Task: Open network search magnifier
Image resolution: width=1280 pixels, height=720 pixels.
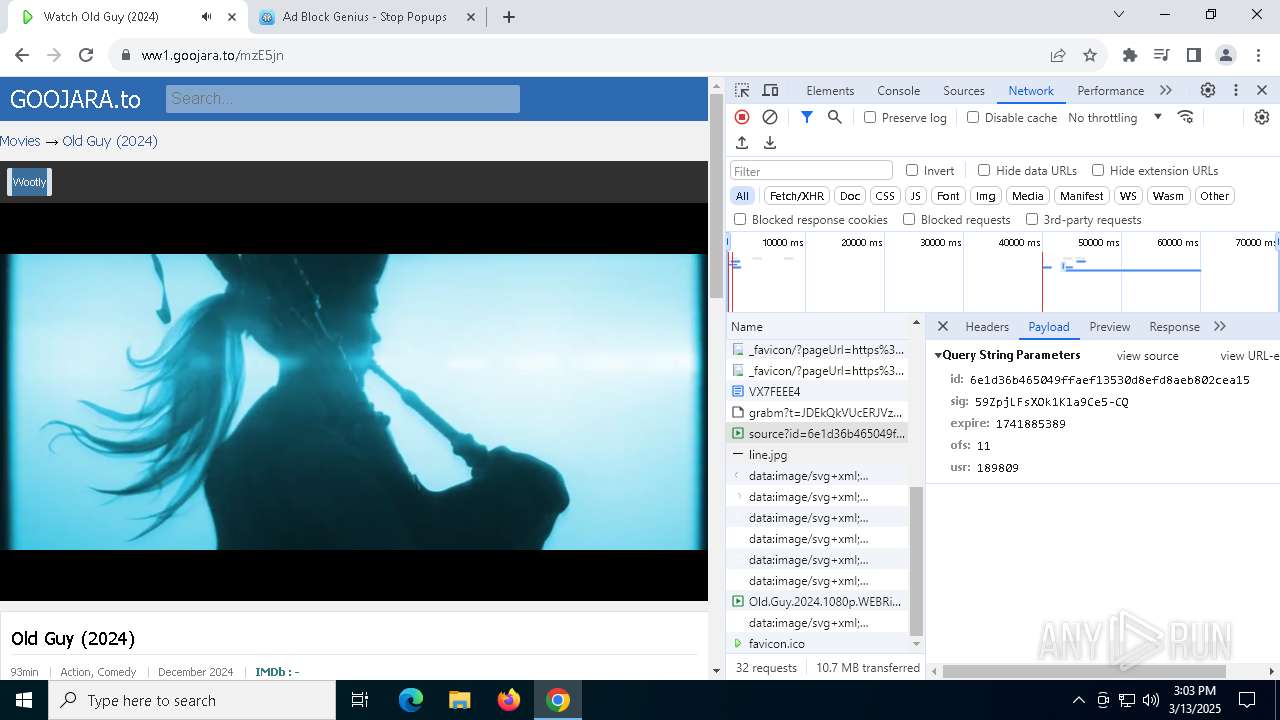Action: [835, 117]
